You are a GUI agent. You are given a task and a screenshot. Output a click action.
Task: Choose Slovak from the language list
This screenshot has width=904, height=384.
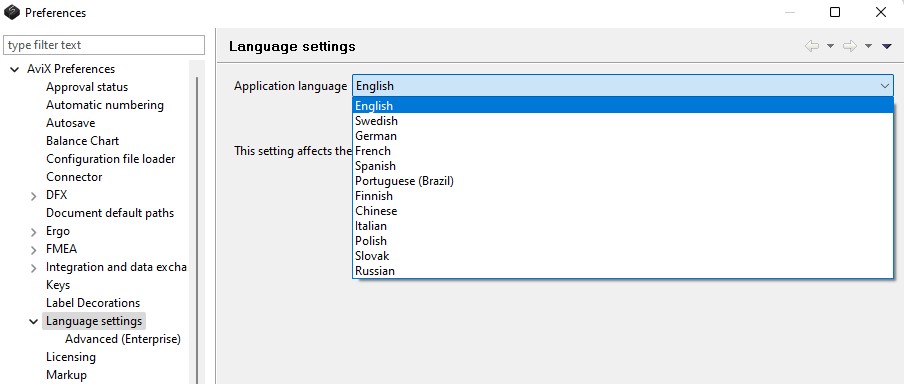pos(623,255)
